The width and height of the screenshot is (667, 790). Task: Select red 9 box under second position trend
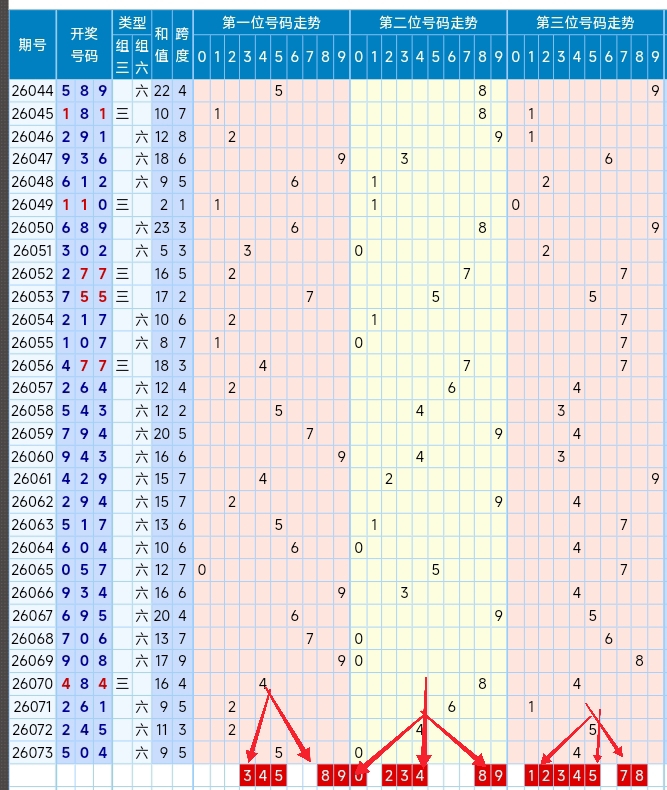[x=498, y=775]
